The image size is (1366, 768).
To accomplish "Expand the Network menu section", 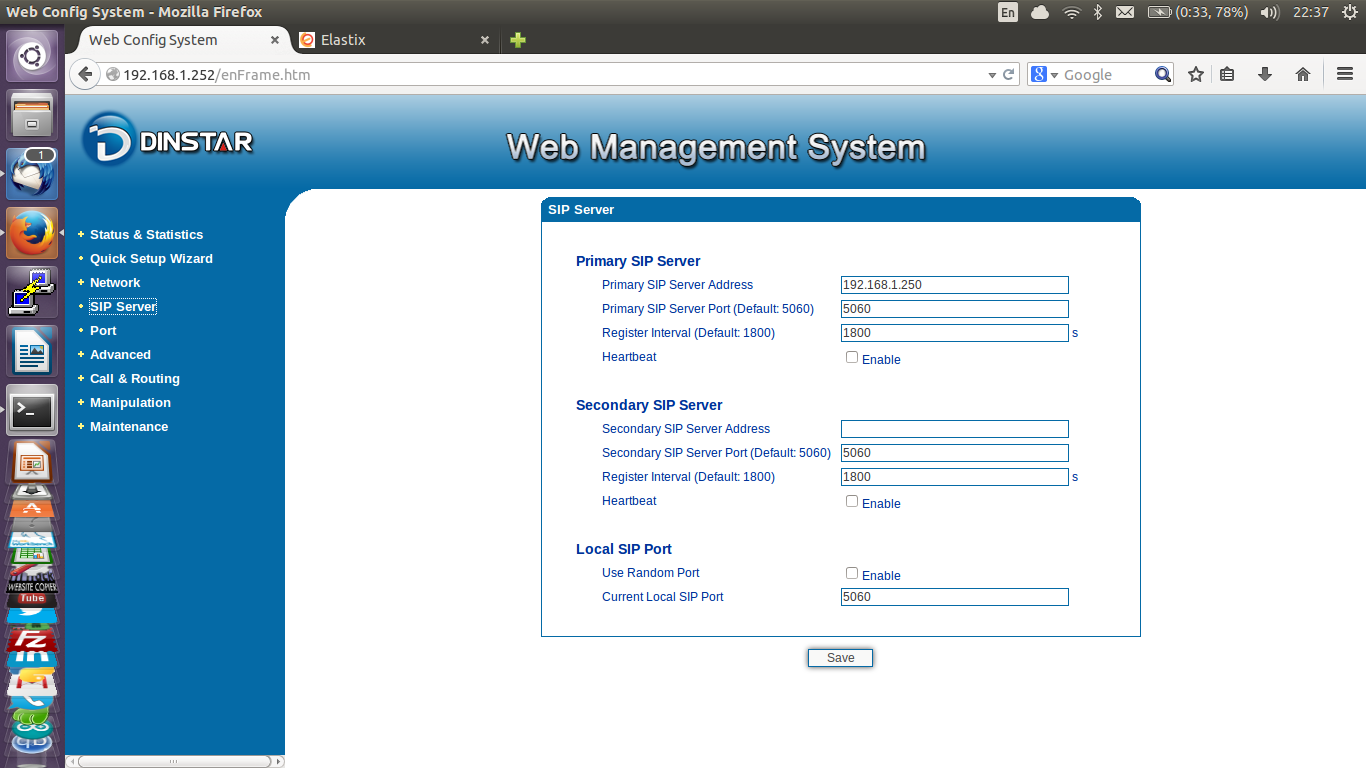I will click(115, 283).
